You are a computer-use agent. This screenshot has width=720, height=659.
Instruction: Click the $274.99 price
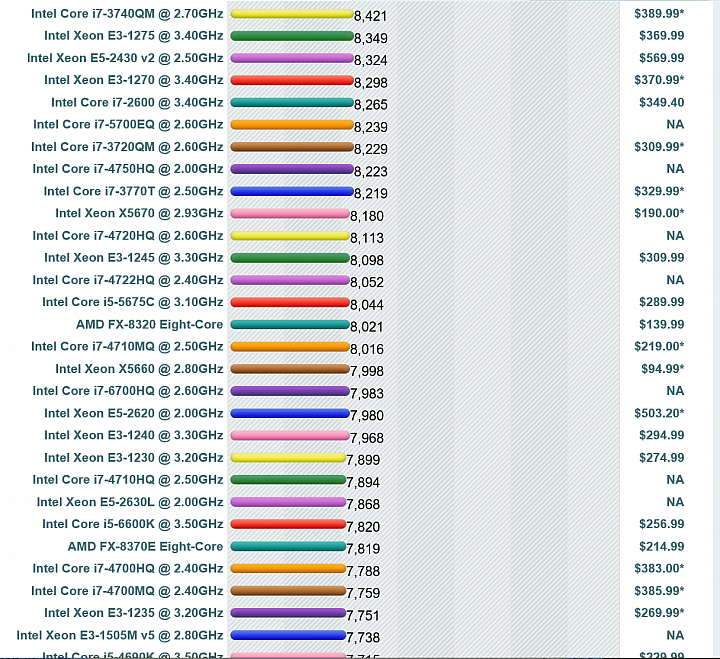662,458
